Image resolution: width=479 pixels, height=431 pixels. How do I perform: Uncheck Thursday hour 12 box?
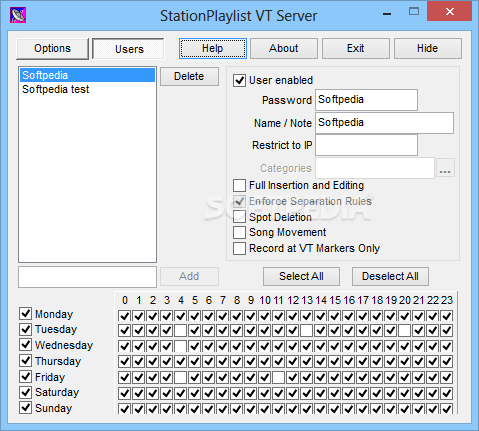pos(292,361)
